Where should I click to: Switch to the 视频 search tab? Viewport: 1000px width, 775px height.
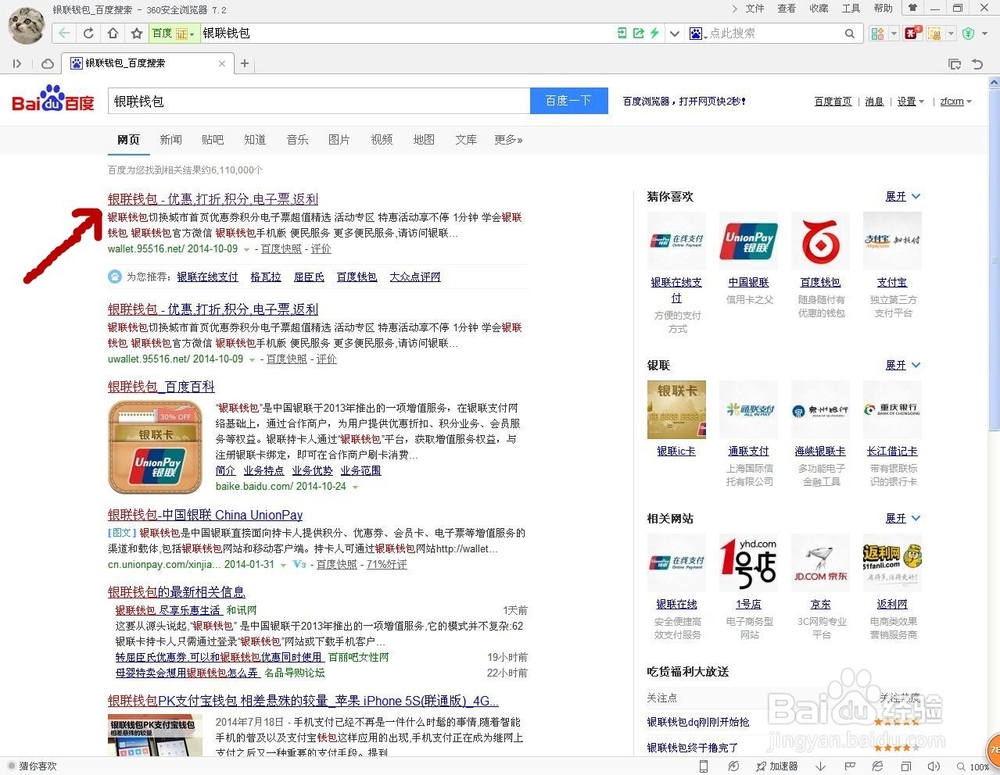pos(381,140)
